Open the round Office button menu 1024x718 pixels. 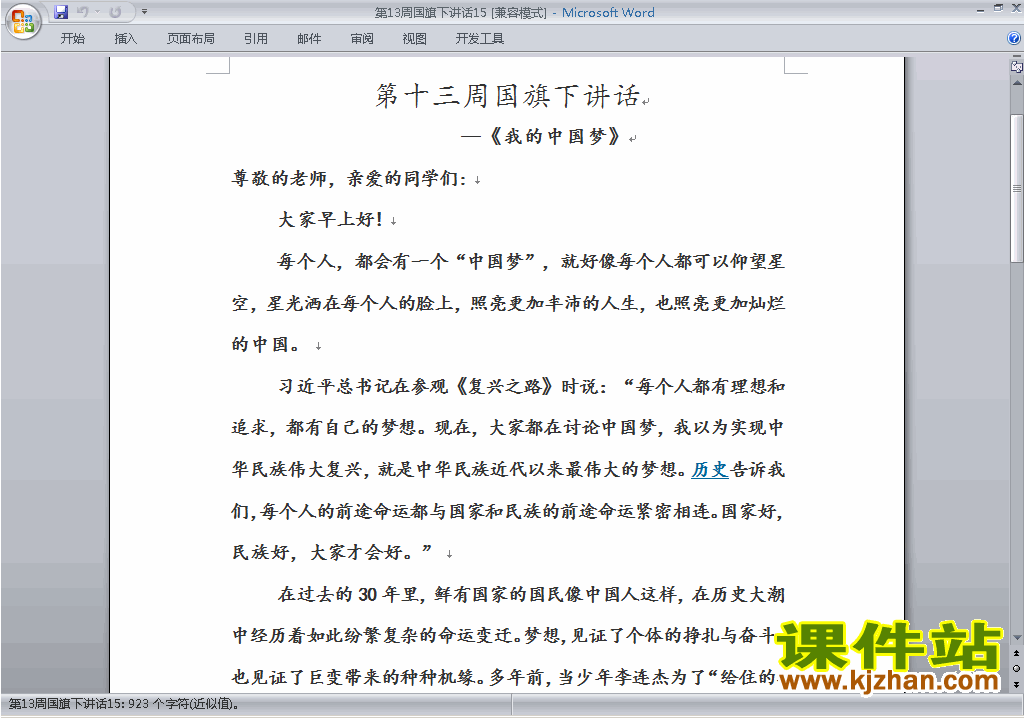(x=24, y=22)
